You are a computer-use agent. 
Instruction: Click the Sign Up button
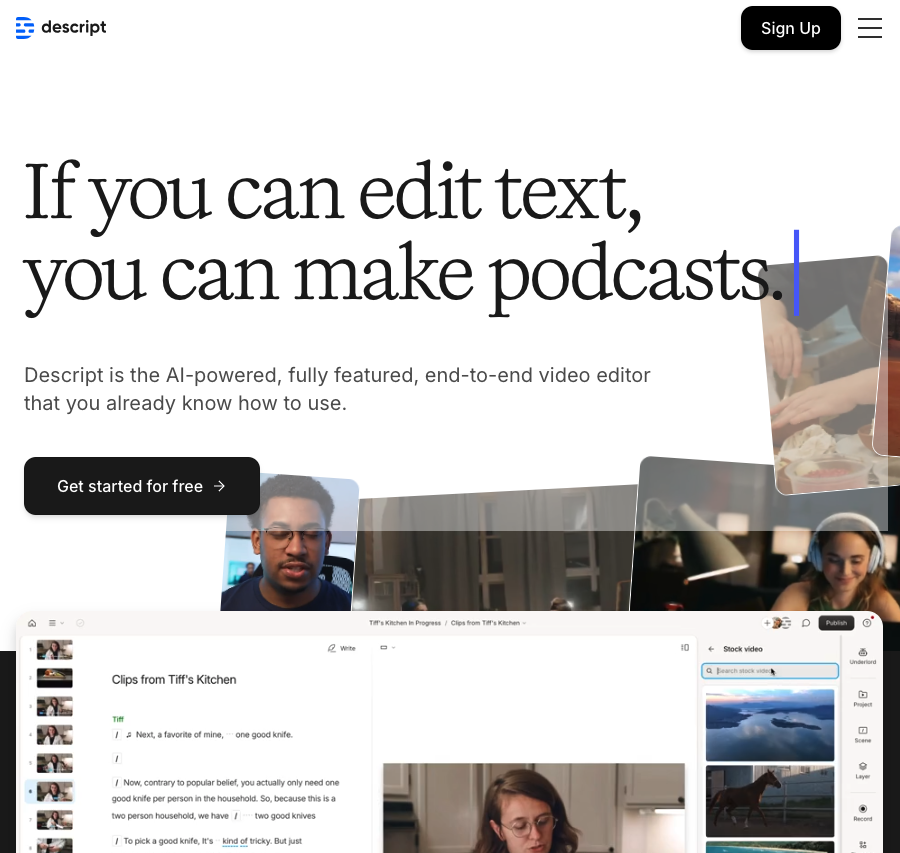(x=790, y=28)
